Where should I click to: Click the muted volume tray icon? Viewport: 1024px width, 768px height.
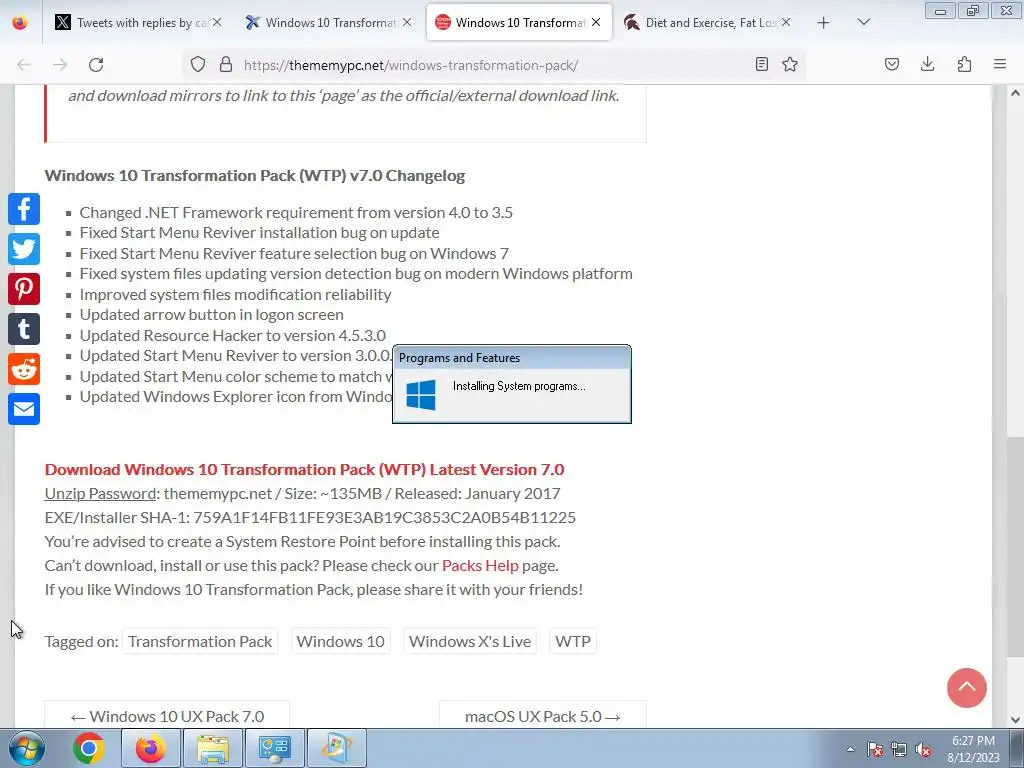[x=923, y=750]
